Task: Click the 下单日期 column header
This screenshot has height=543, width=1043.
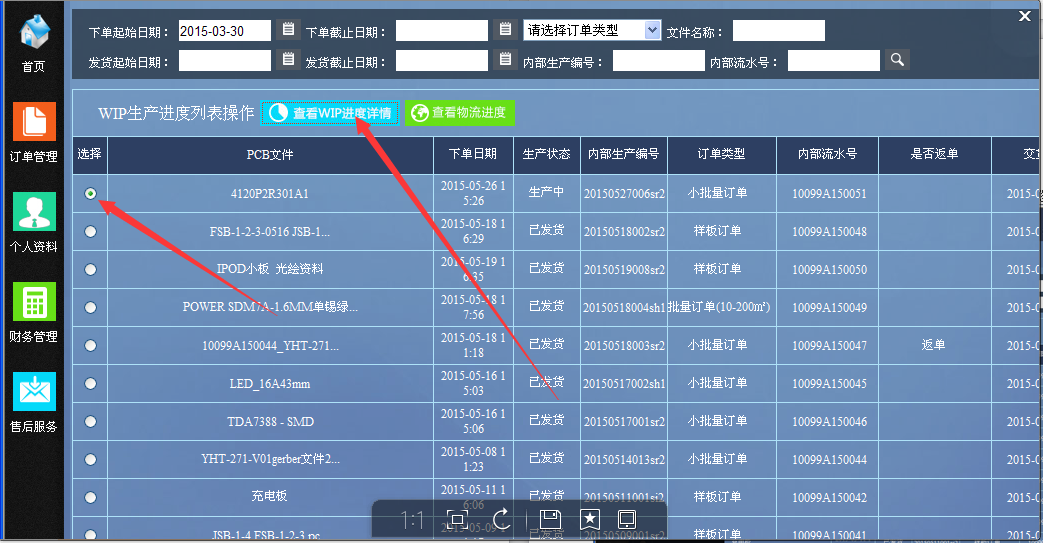Action: click(472, 155)
